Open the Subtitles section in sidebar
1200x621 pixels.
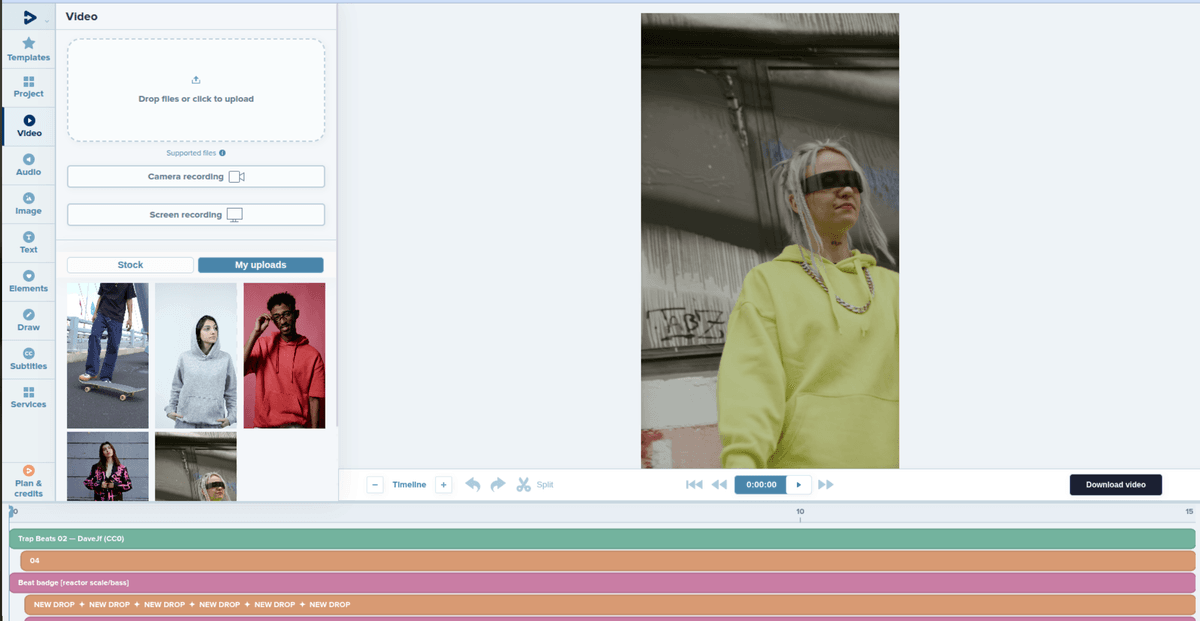coord(28,359)
